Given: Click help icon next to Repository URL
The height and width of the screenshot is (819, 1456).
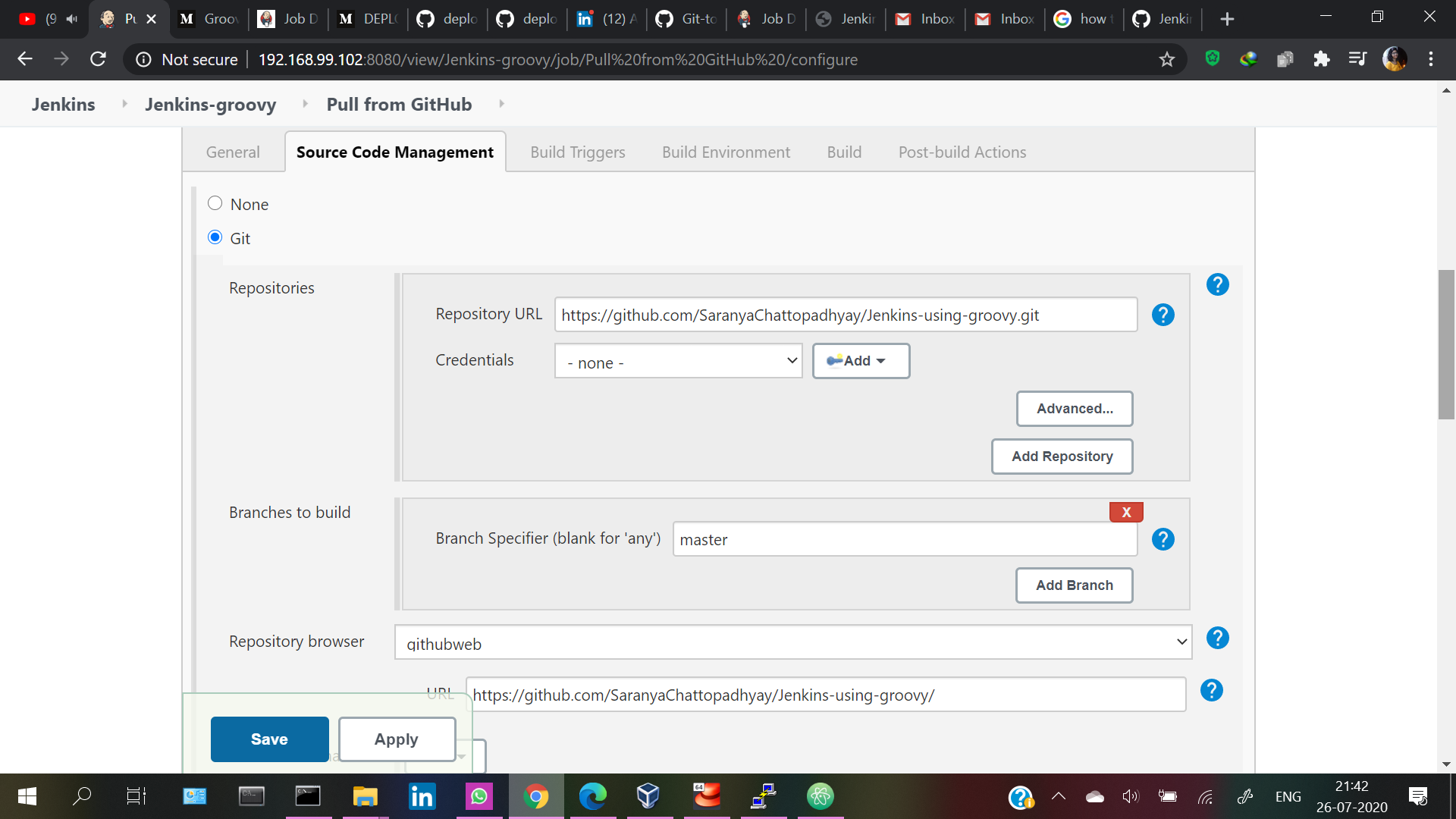Looking at the screenshot, I should click(1163, 315).
